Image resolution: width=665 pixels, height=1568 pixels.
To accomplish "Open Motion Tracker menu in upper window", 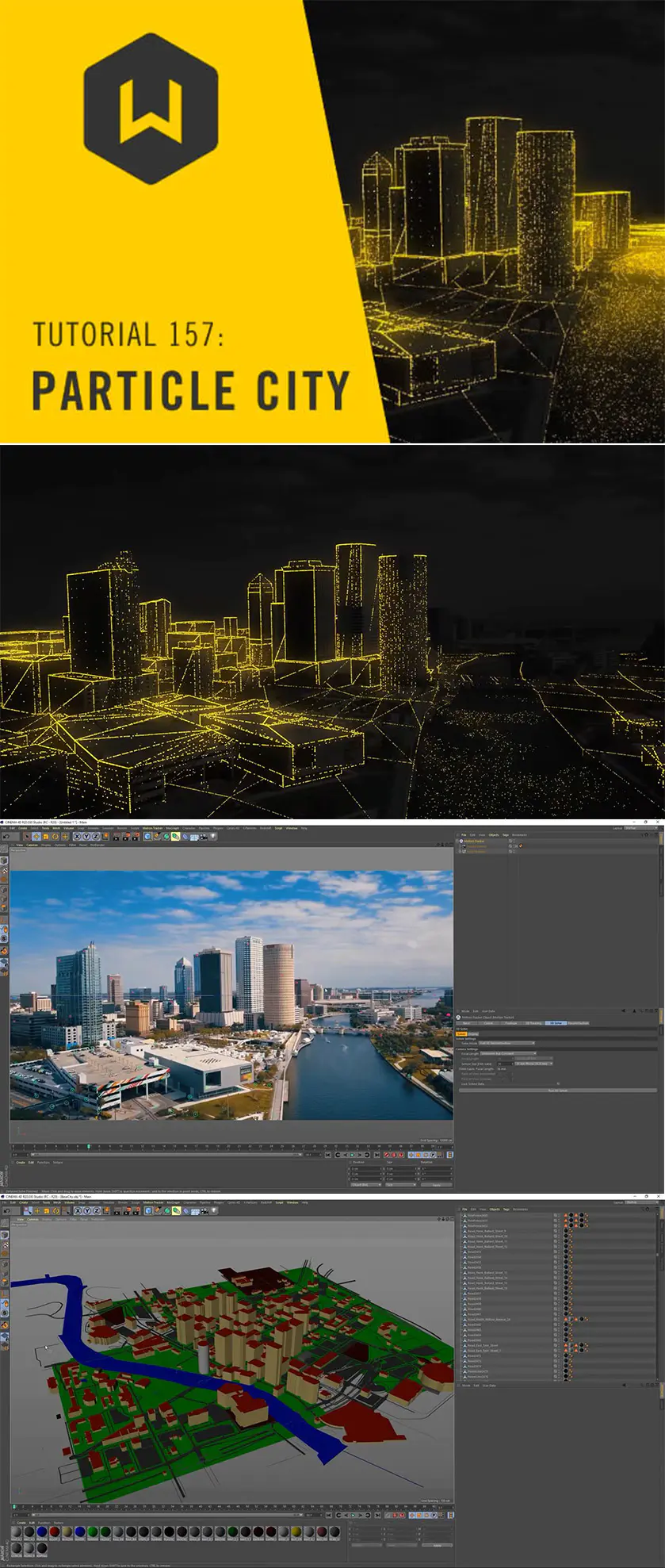I will [x=152, y=828].
